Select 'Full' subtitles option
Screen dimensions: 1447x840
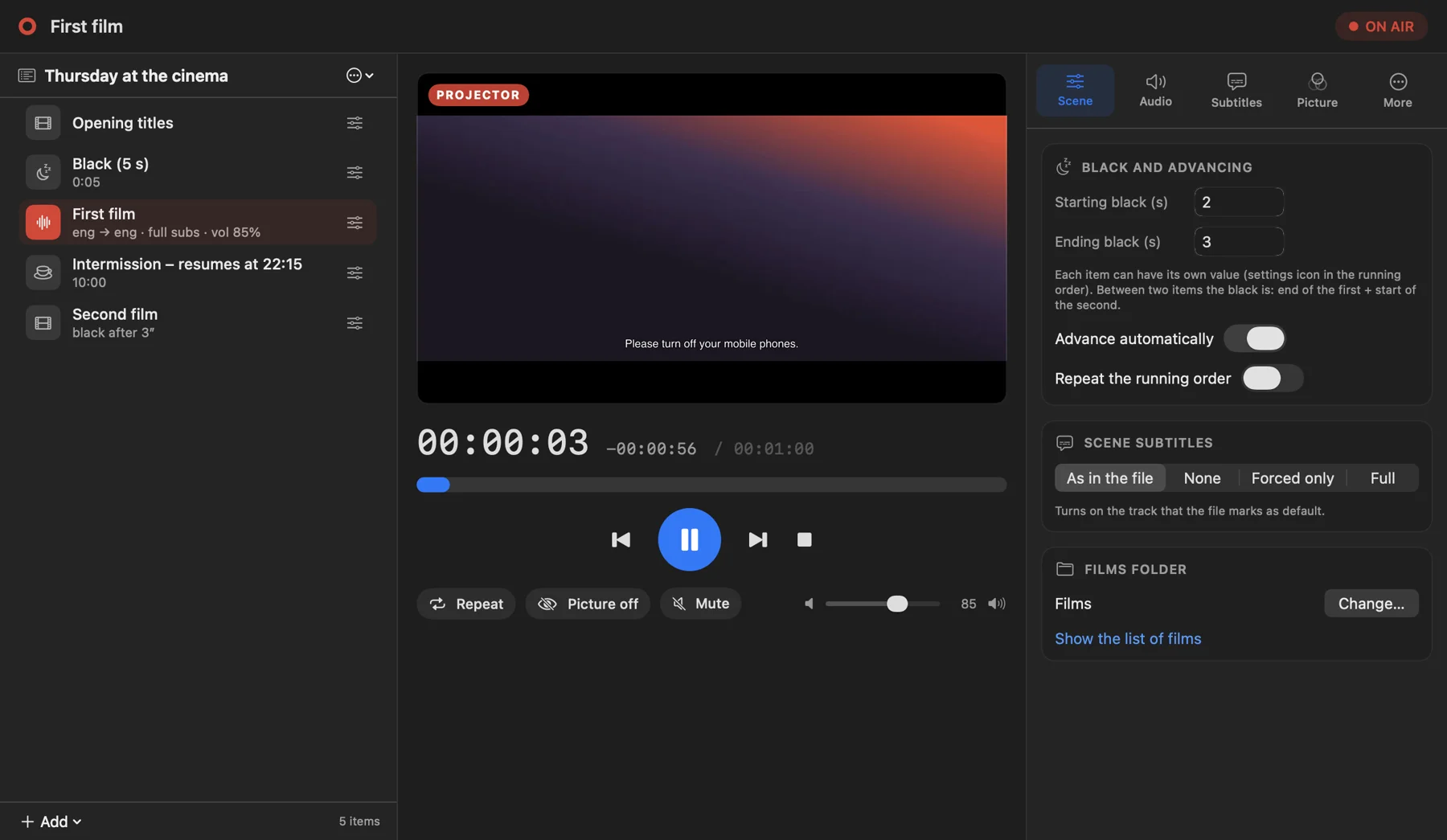click(x=1383, y=478)
